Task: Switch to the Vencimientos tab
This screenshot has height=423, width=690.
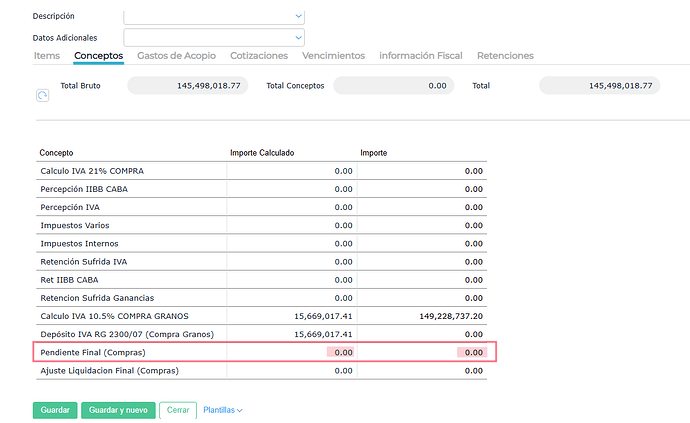Action: pyautogui.click(x=333, y=56)
